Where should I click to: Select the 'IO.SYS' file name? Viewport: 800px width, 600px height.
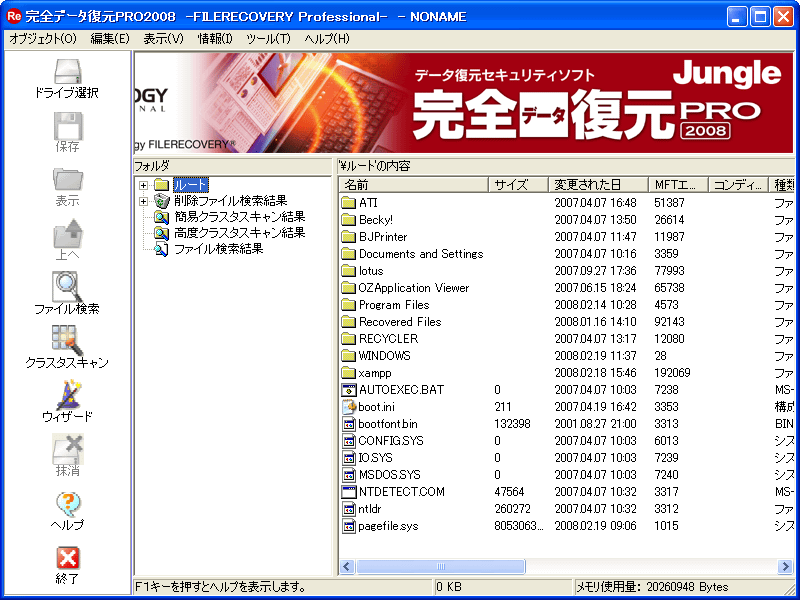click(376, 458)
